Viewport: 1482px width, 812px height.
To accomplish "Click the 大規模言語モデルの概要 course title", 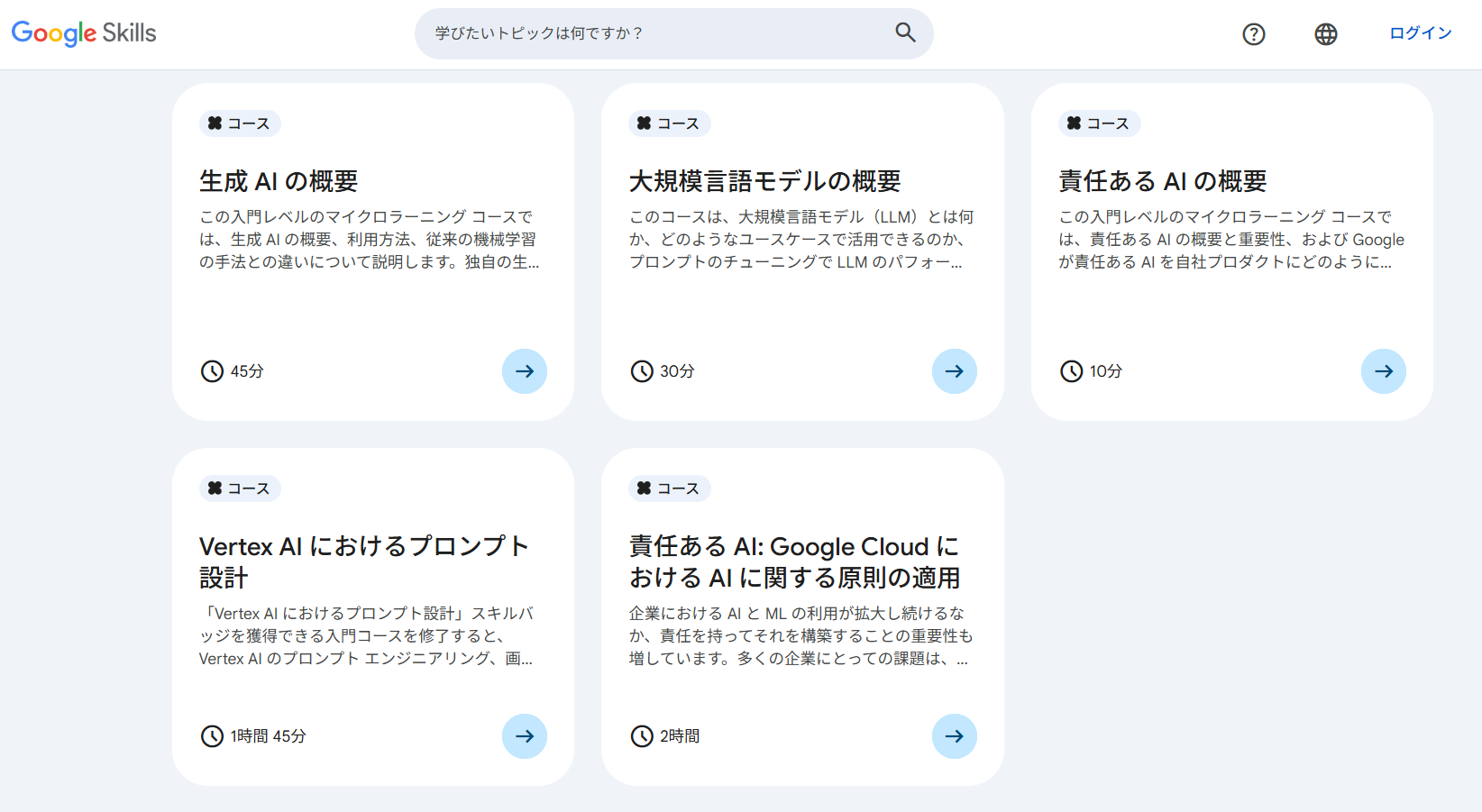I will [x=768, y=180].
